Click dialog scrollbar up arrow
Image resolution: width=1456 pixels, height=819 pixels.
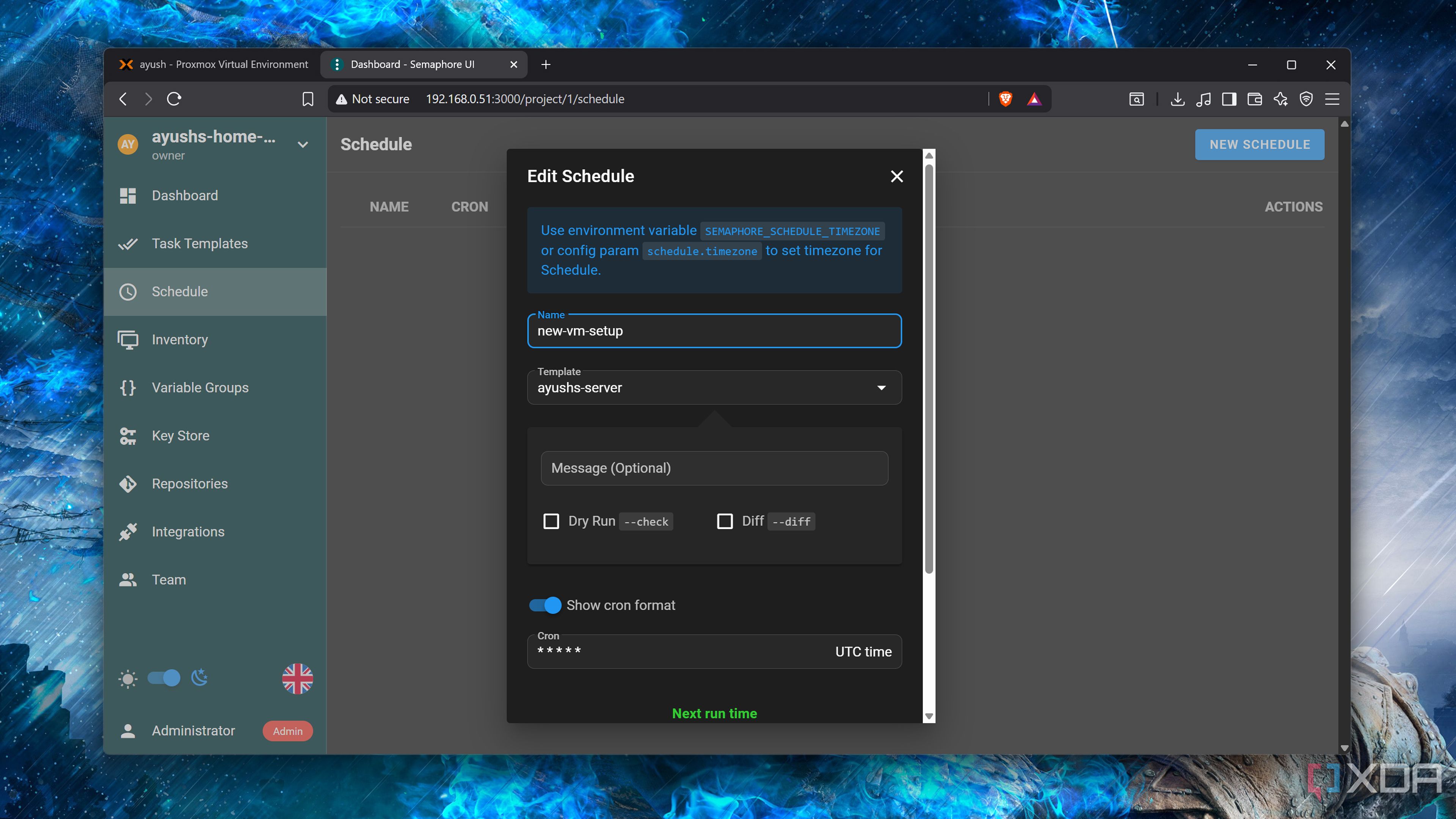(x=929, y=155)
